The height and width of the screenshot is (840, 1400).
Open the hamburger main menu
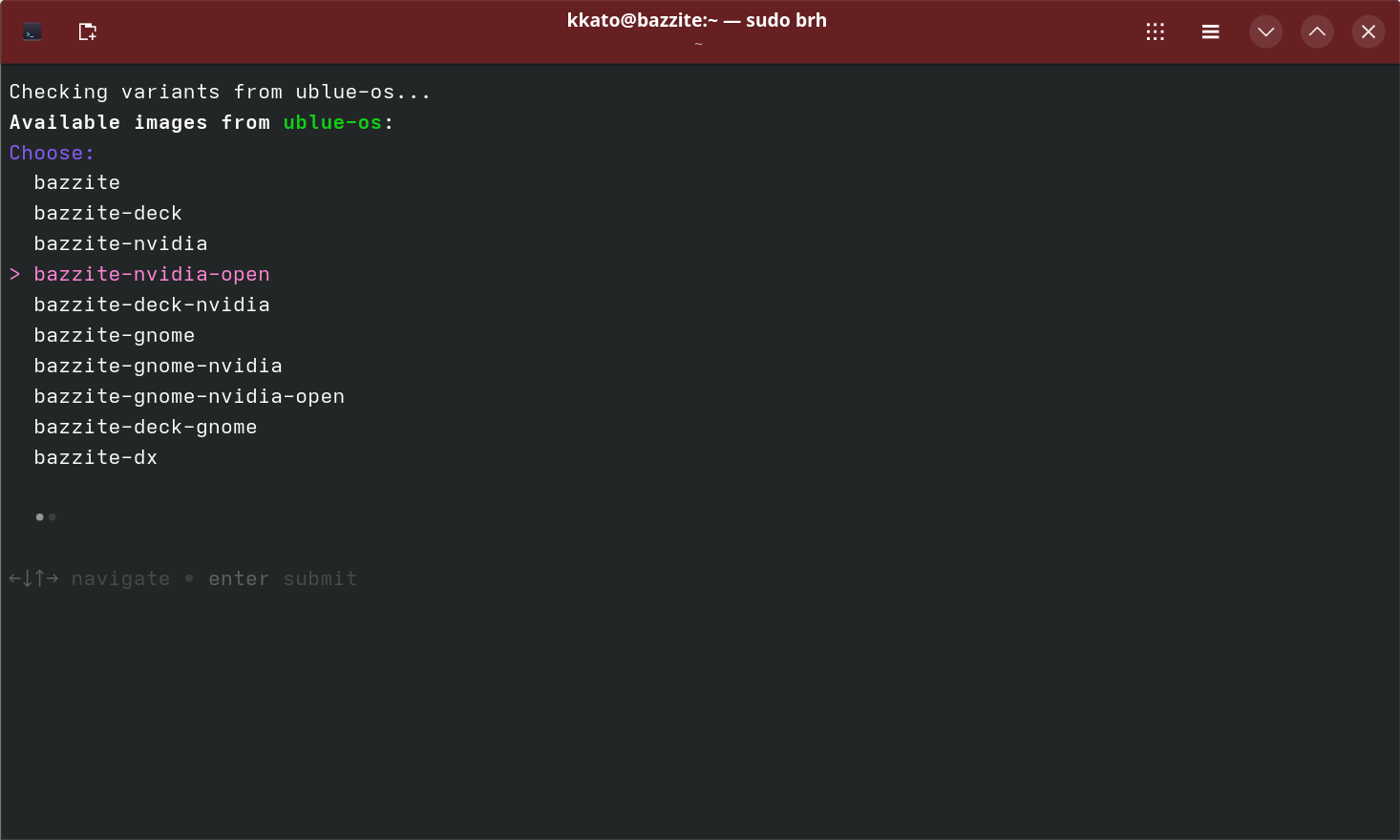pyautogui.click(x=1210, y=31)
